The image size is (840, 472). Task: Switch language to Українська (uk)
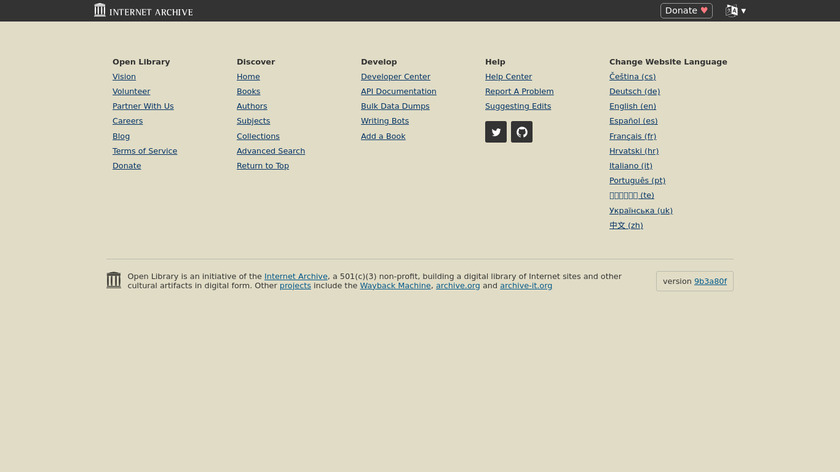[641, 211]
